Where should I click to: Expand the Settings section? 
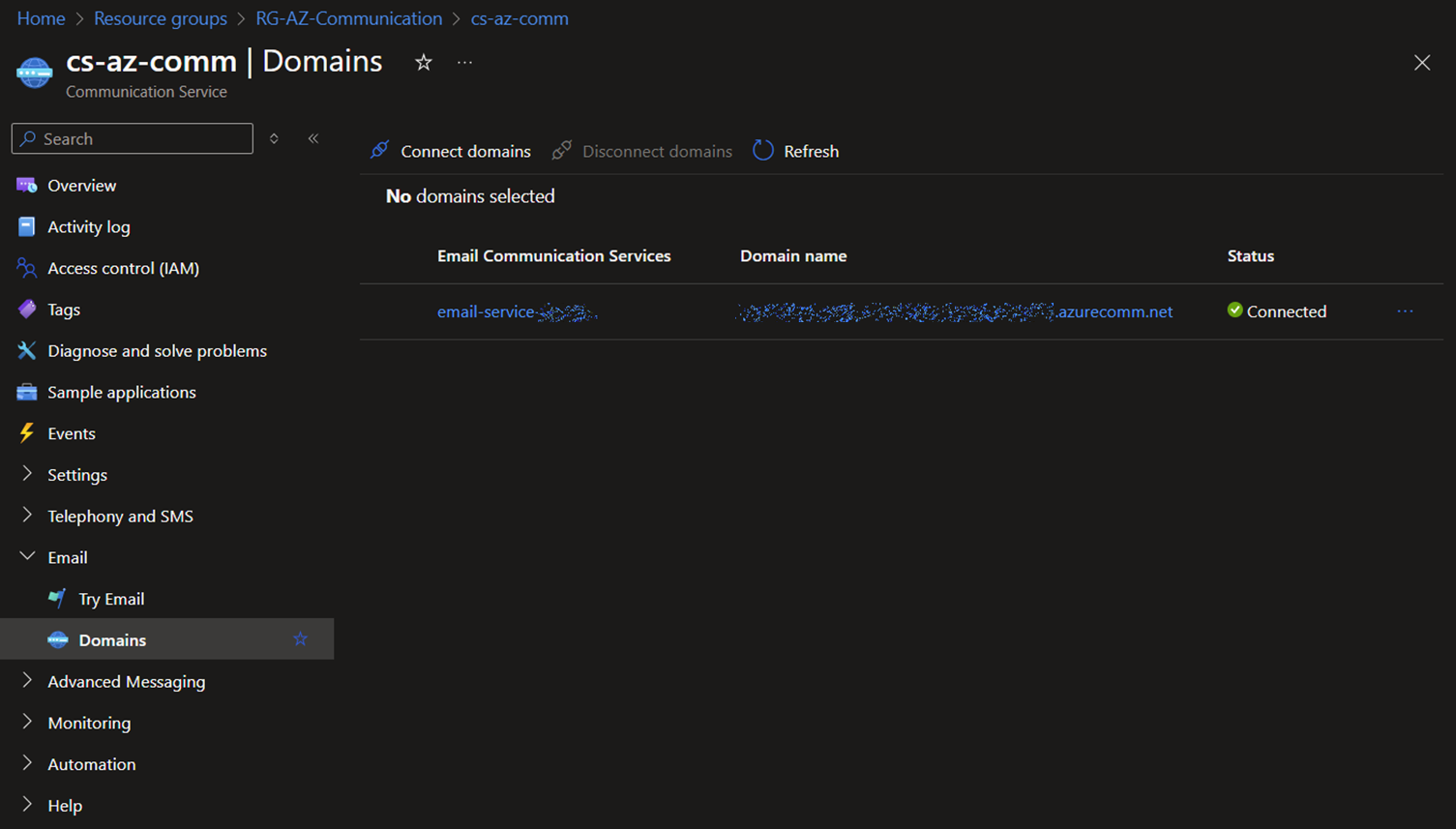coord(27,474)
